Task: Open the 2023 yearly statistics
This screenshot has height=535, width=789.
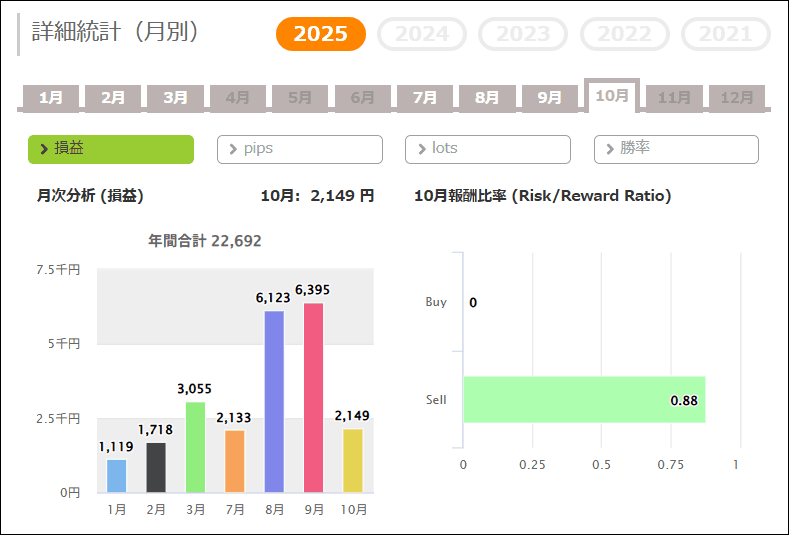Action: point(523,34)
